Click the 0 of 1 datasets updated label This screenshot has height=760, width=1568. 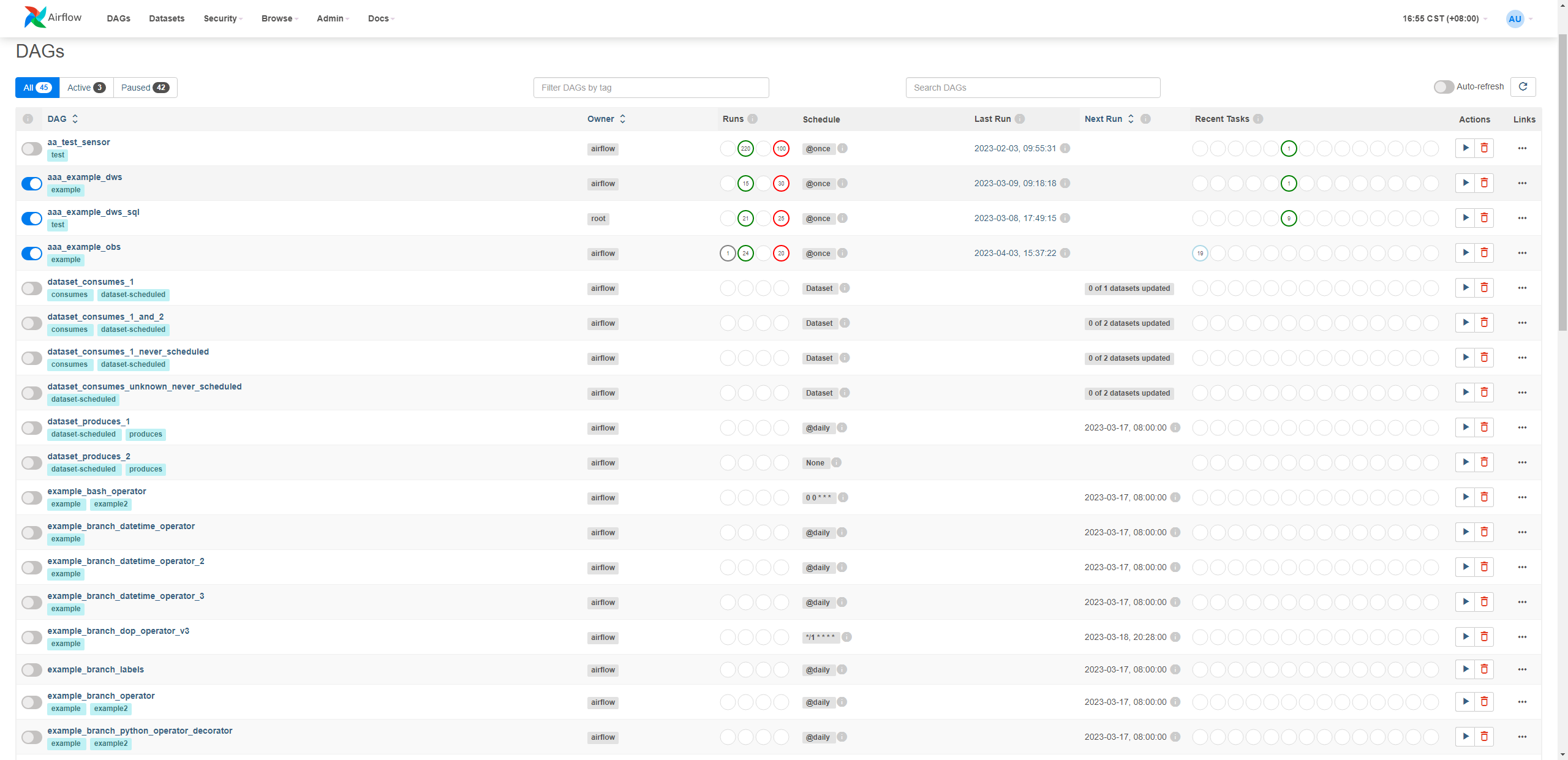(1129, 288)
